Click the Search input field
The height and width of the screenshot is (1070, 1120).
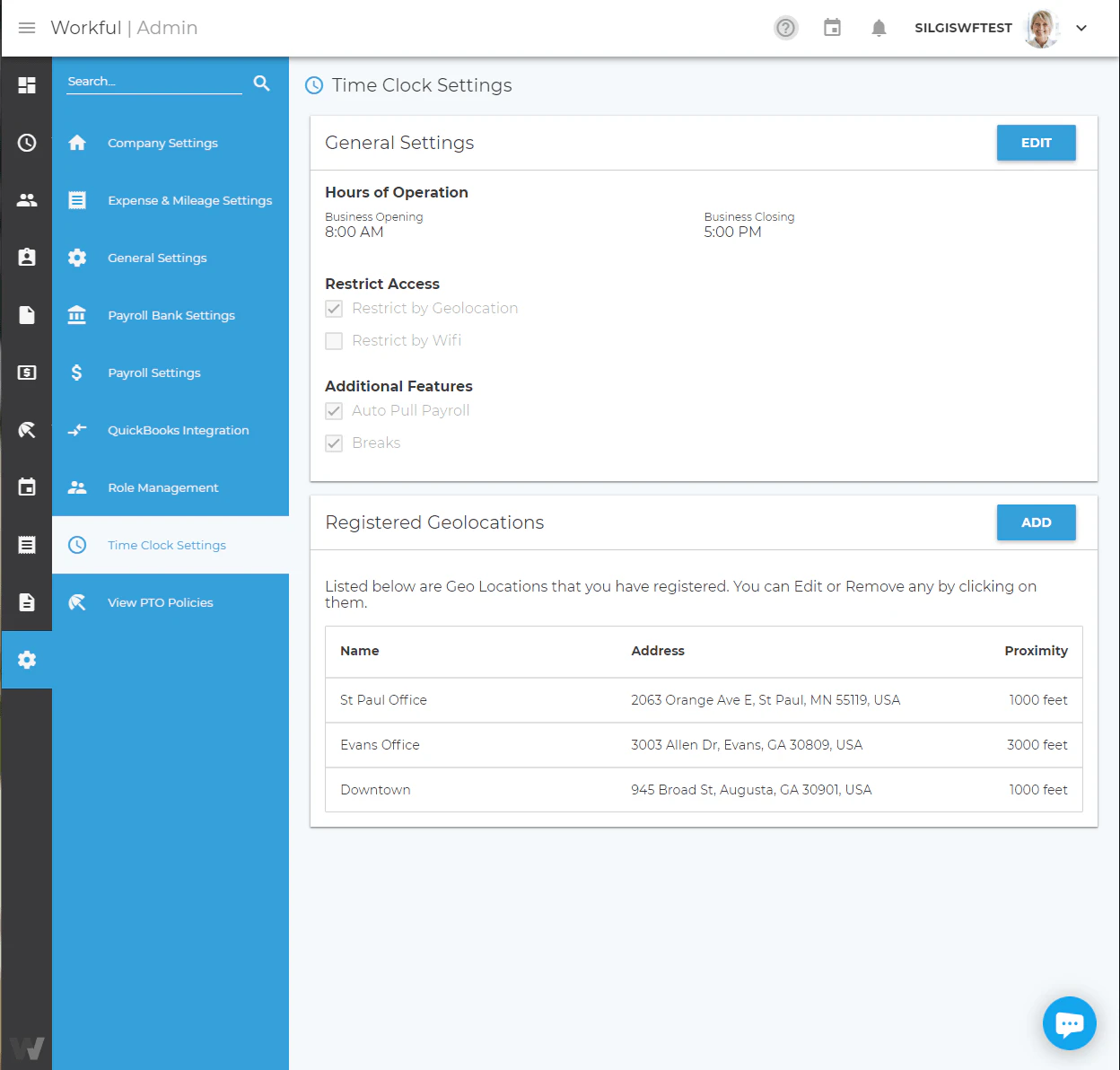pyautogui.click(x=154, y=82)
